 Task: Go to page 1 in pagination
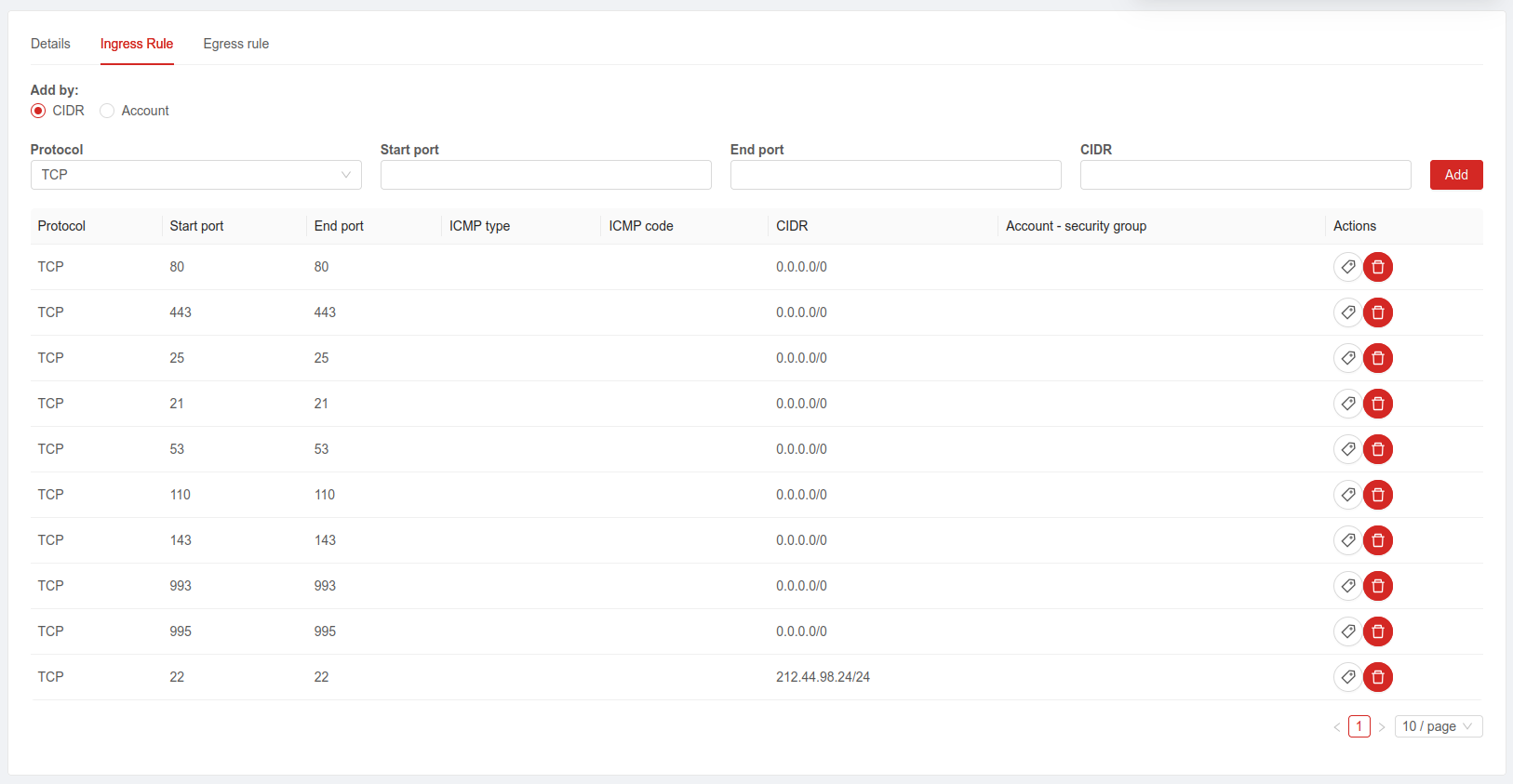point(1359,726)
